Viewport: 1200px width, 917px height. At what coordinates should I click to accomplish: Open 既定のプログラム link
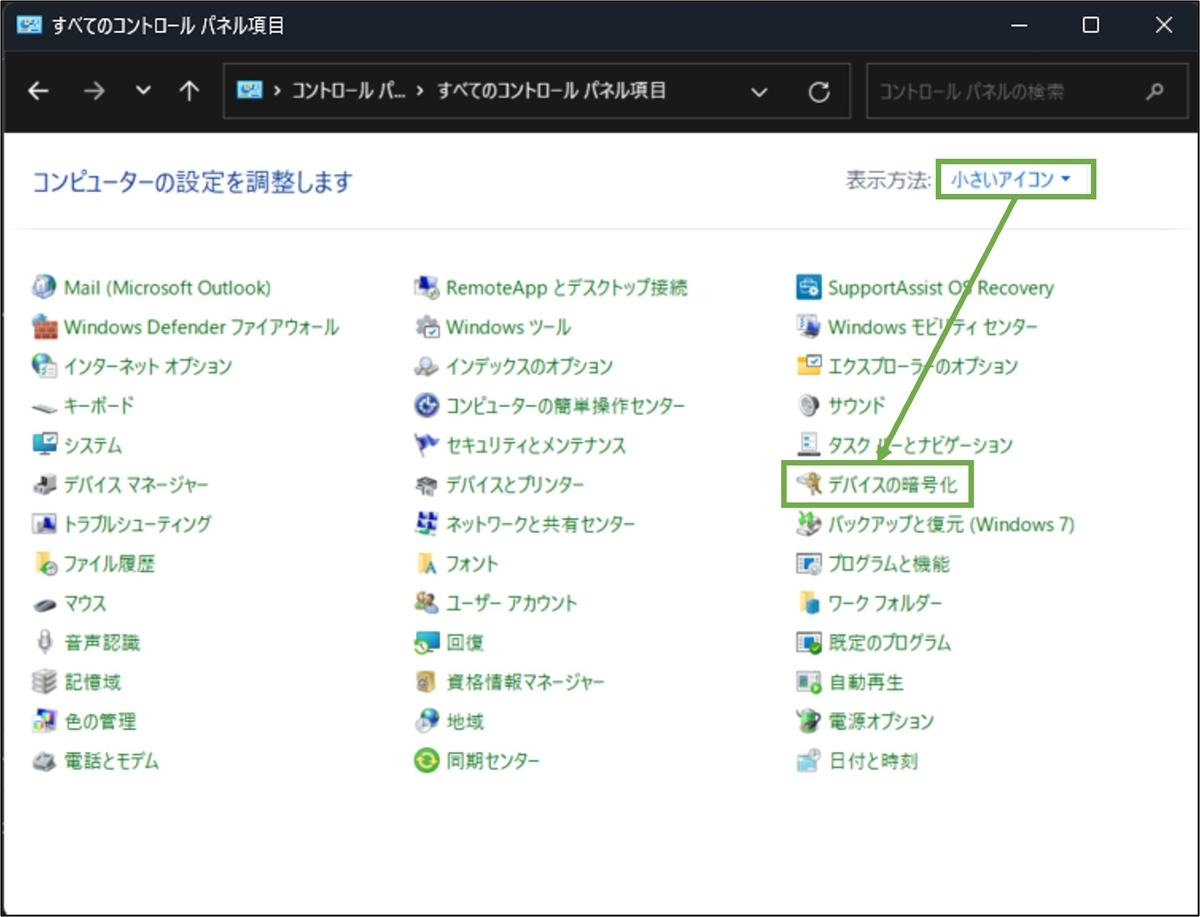pos(890,642)
